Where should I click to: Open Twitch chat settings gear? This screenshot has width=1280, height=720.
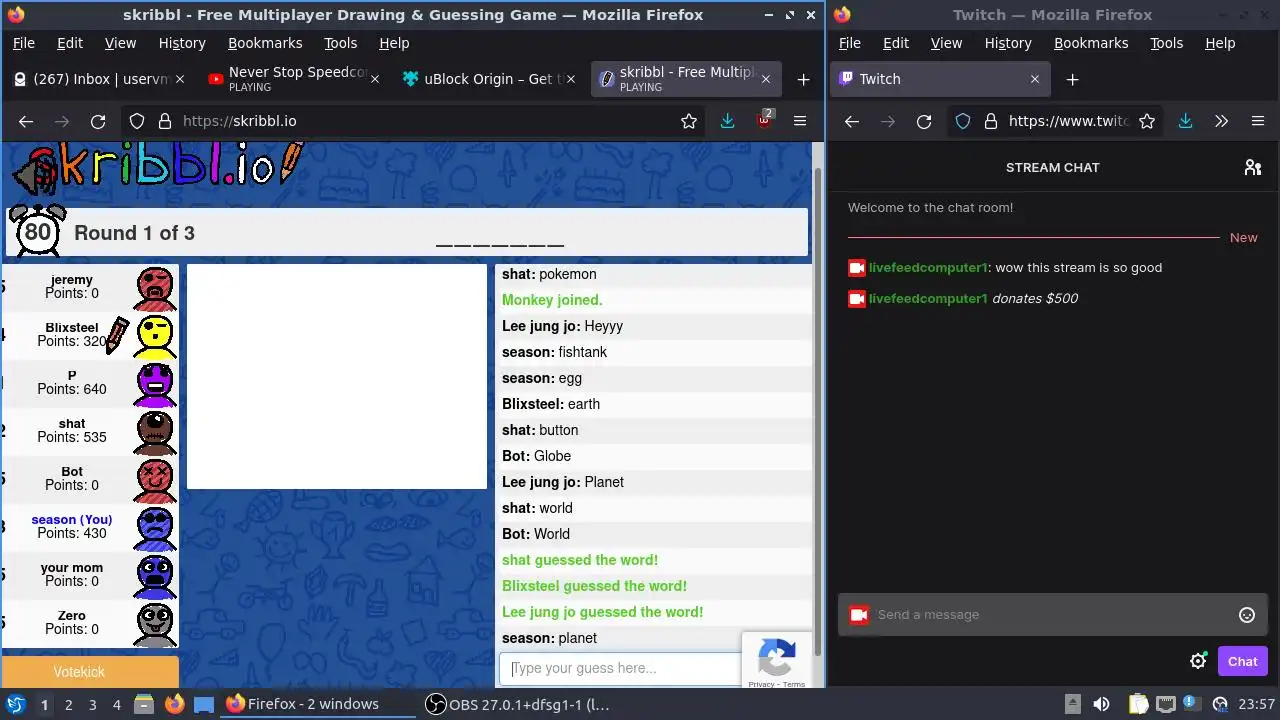click(1198, 661)
